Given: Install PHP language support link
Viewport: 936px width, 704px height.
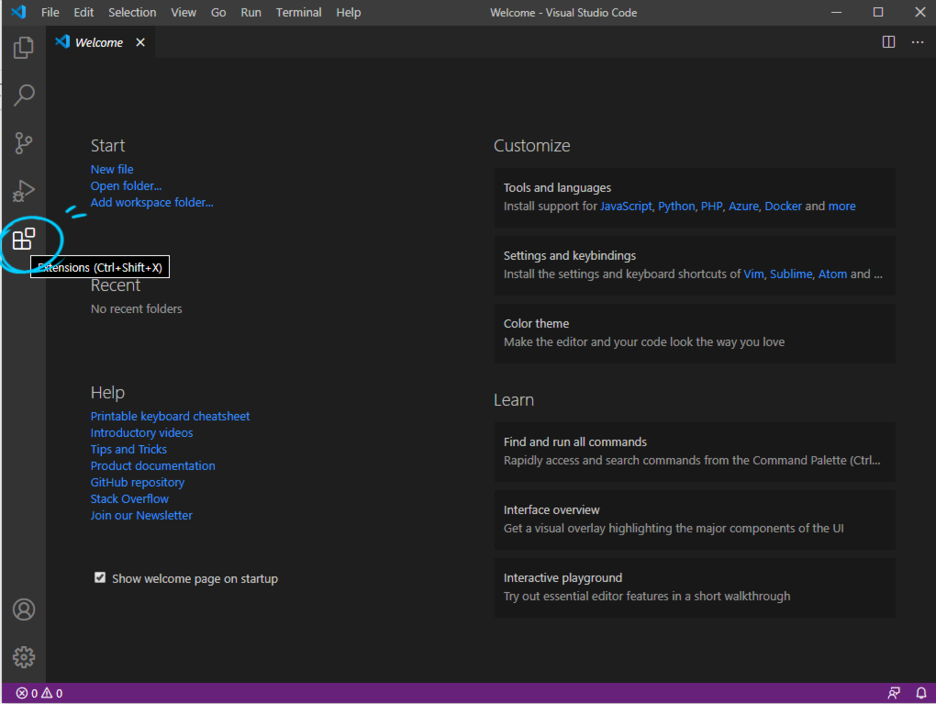Looking at the screenshot, I should [x=712, y=206].
